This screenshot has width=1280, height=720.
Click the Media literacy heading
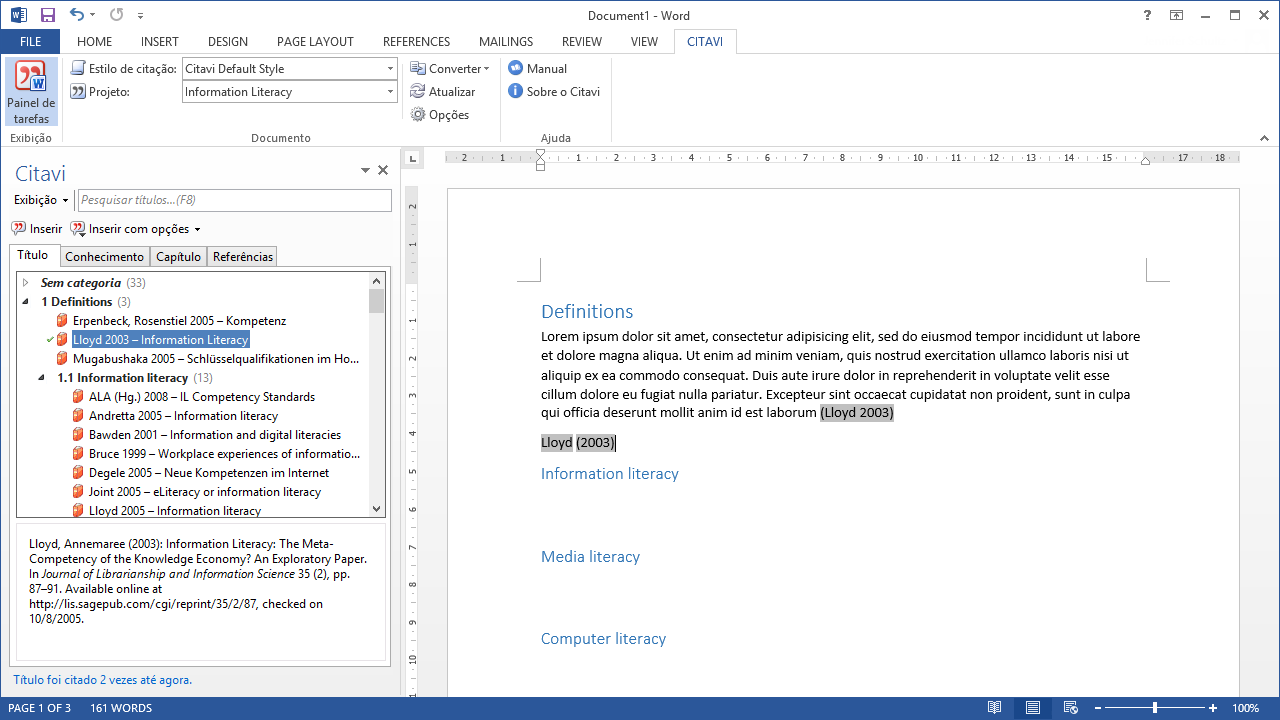click(x=590, y=557)
